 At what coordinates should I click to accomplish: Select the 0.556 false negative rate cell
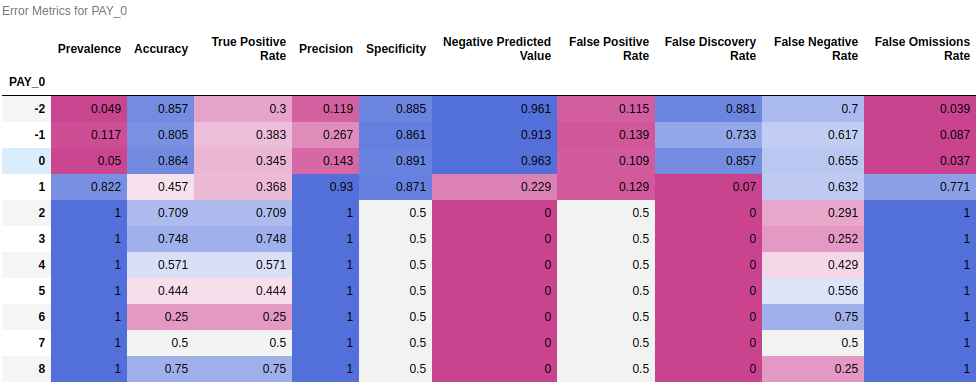813,291
